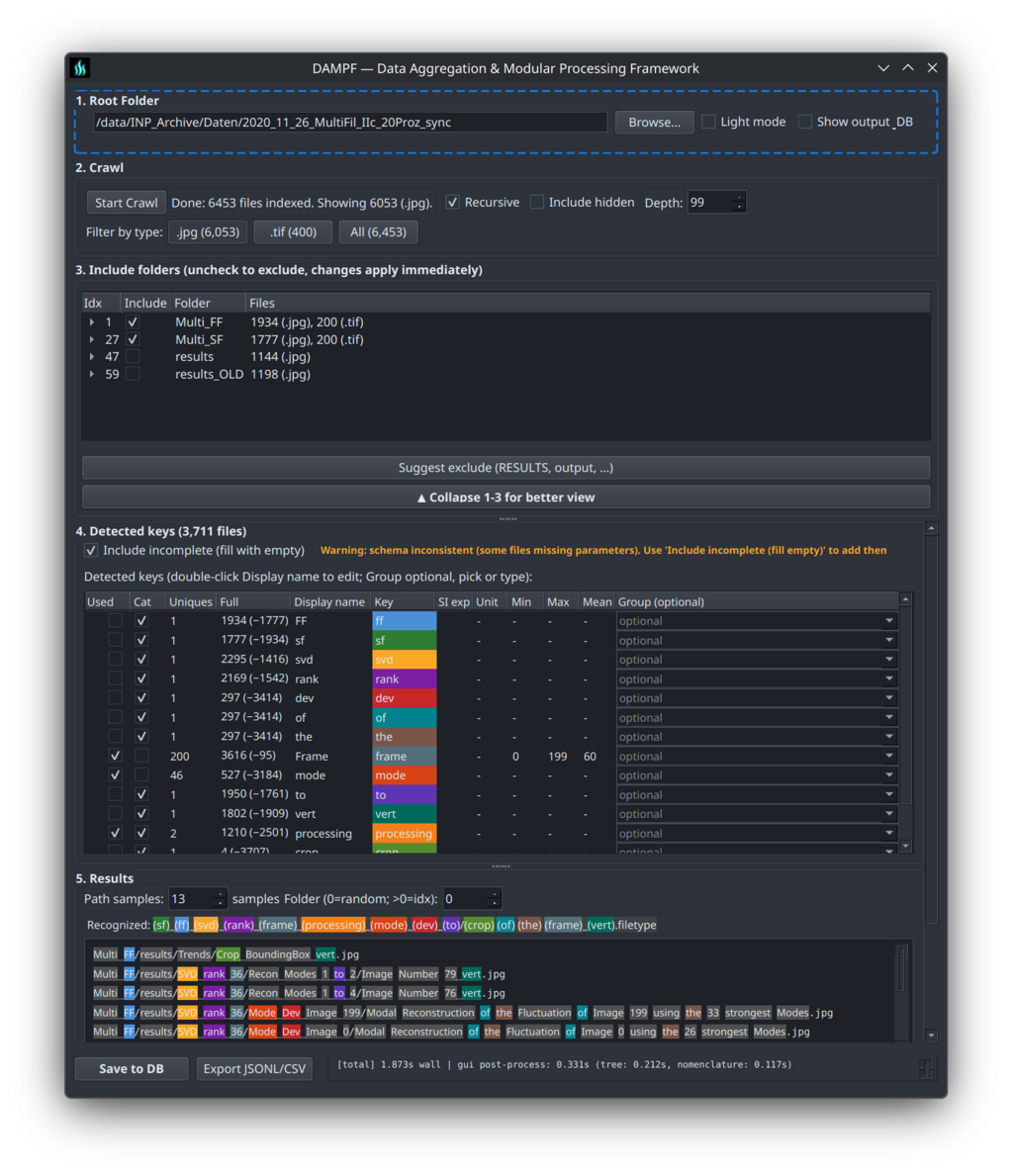
Task: Minimize the DAMPF window
Action: click(x=883, y=68)
